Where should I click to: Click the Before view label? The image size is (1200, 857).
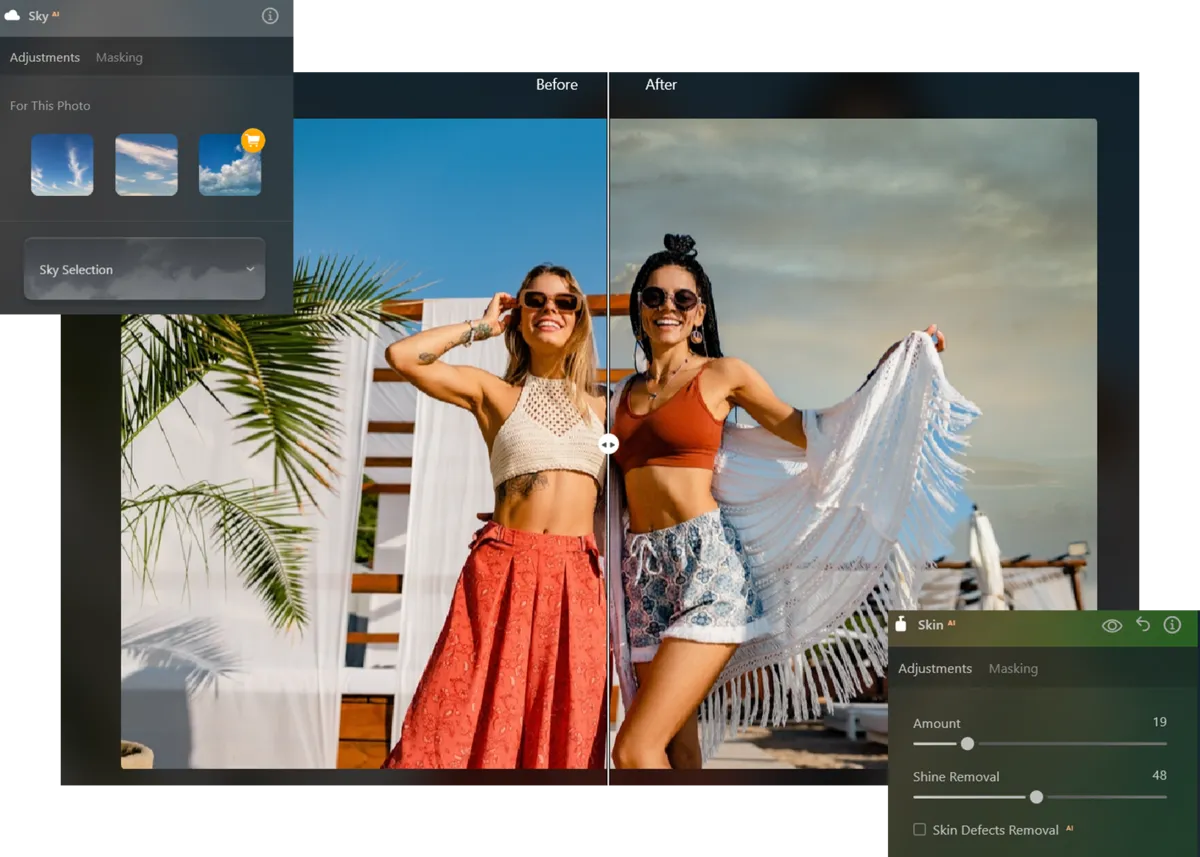[557, 85]
